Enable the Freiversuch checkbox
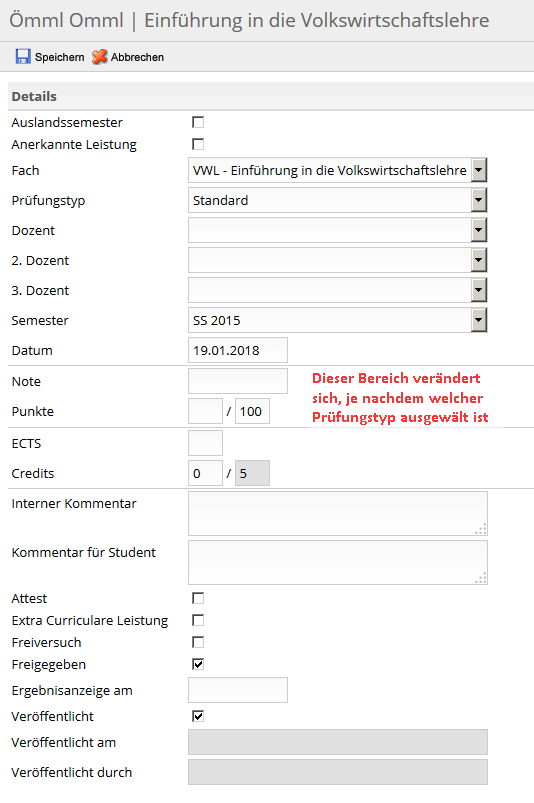This screenshot has height=803, width=534. (198, 642)
